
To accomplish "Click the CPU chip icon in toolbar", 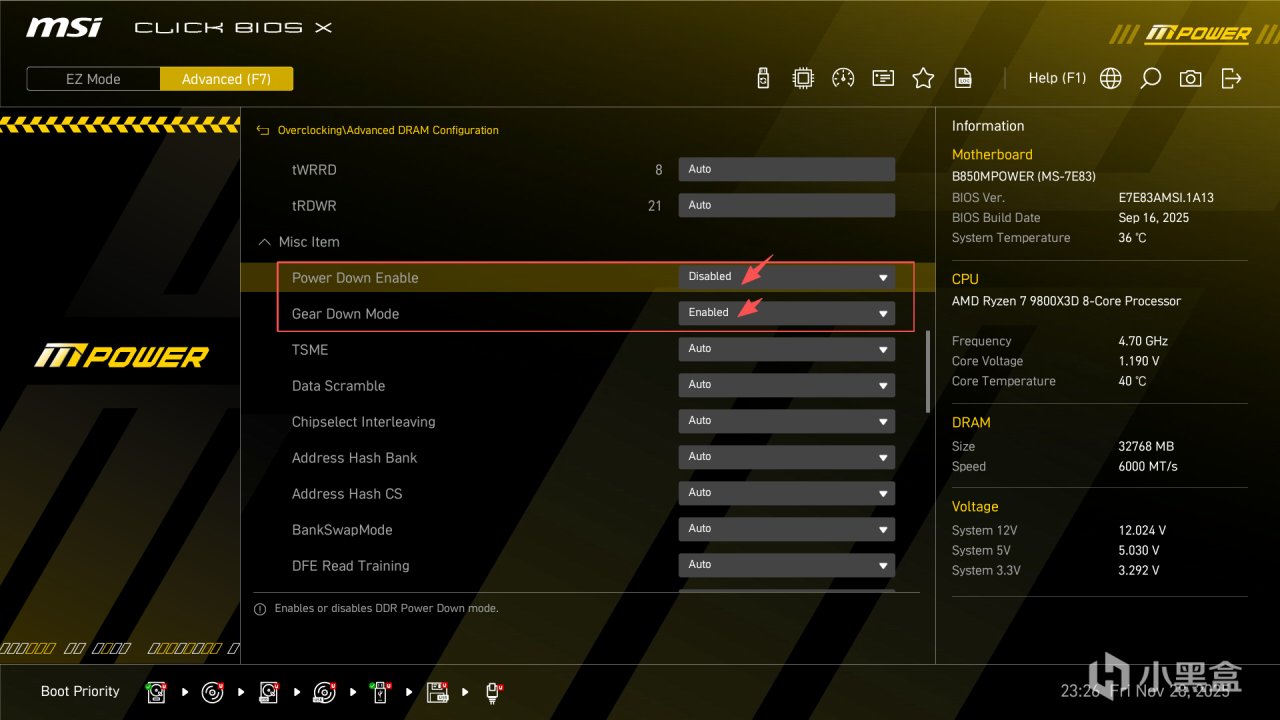I will (x=802, y=78).
